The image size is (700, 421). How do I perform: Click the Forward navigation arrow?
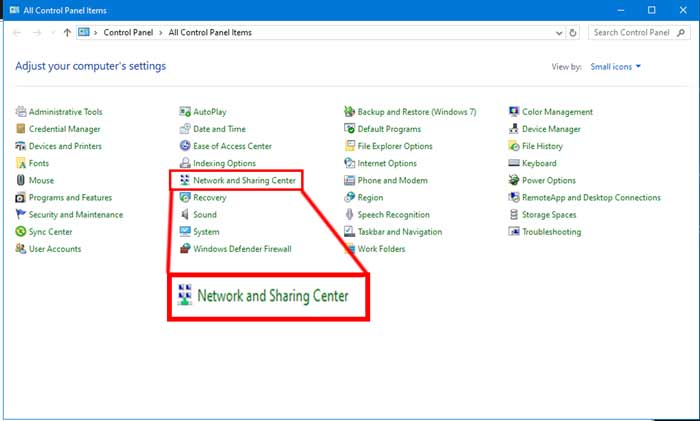(37, 33)
